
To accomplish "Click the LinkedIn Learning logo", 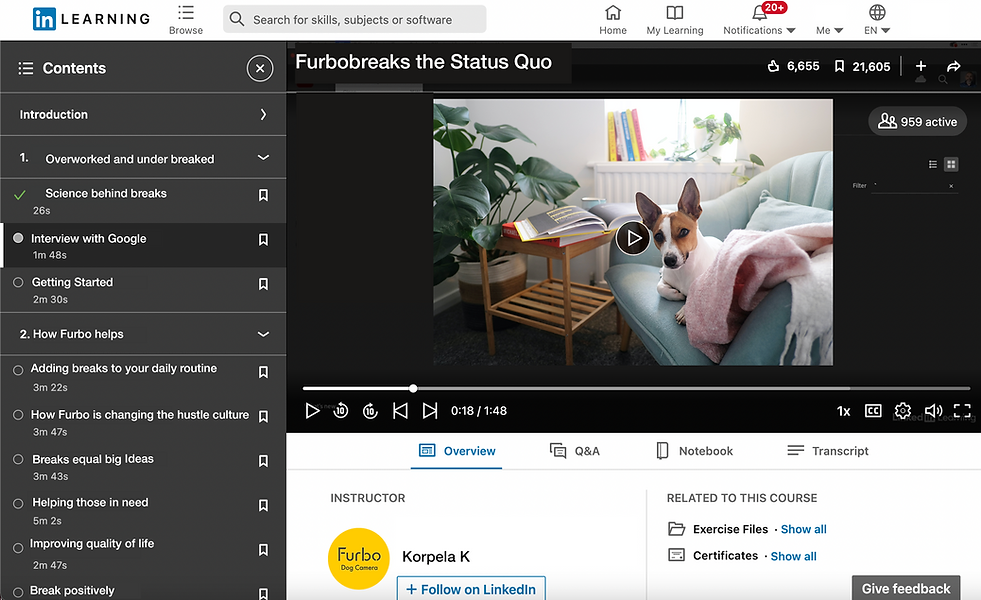I will coord(91,19).
